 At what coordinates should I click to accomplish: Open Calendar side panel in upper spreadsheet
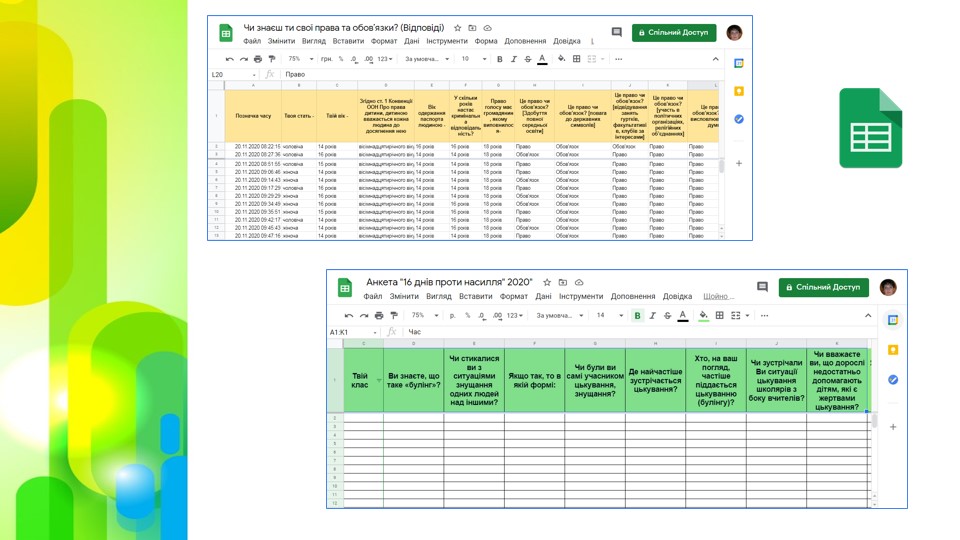tap(739, 63)
